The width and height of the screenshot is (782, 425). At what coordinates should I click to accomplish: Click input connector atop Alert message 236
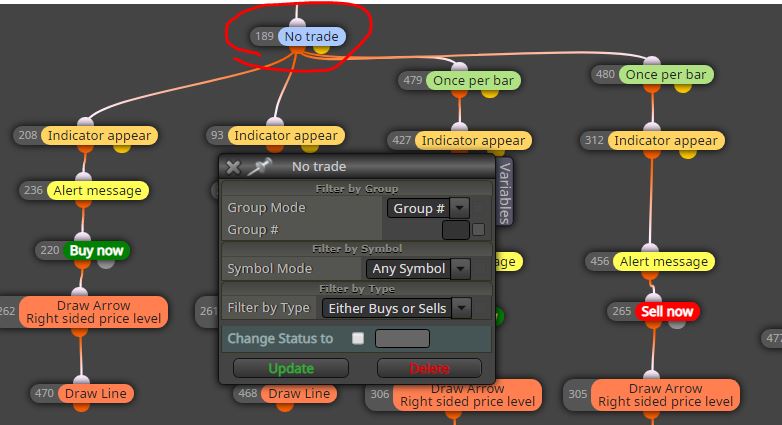[x=83, y=178]
